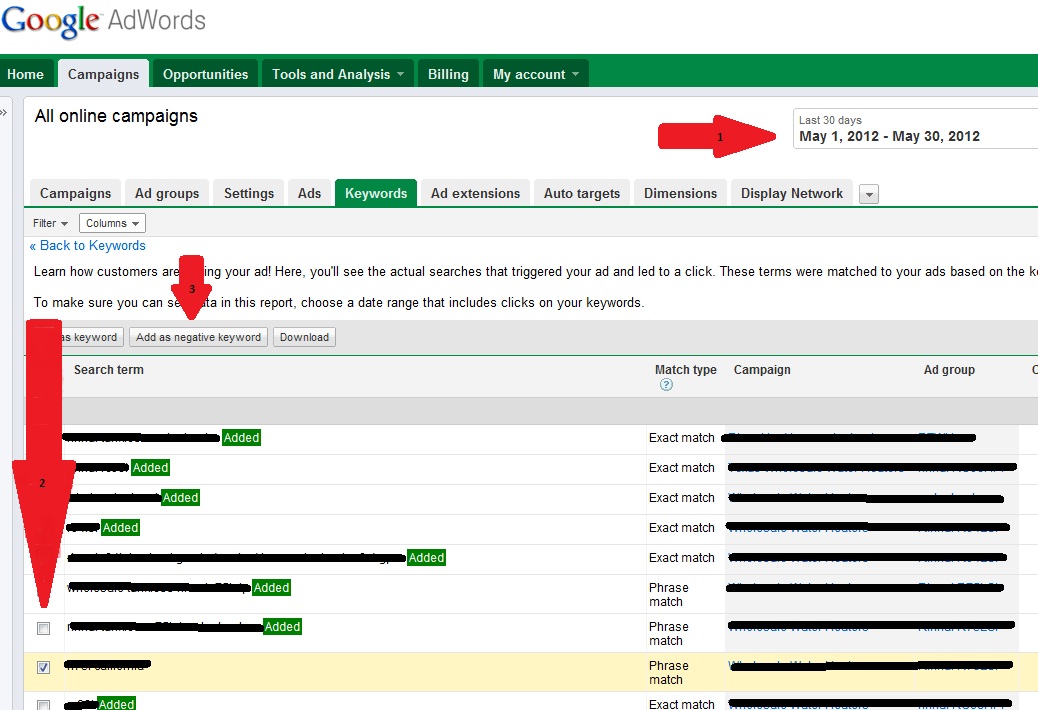Screen dimensions: 1038x710
Task: Click the Download button
Action: point(305,337)
